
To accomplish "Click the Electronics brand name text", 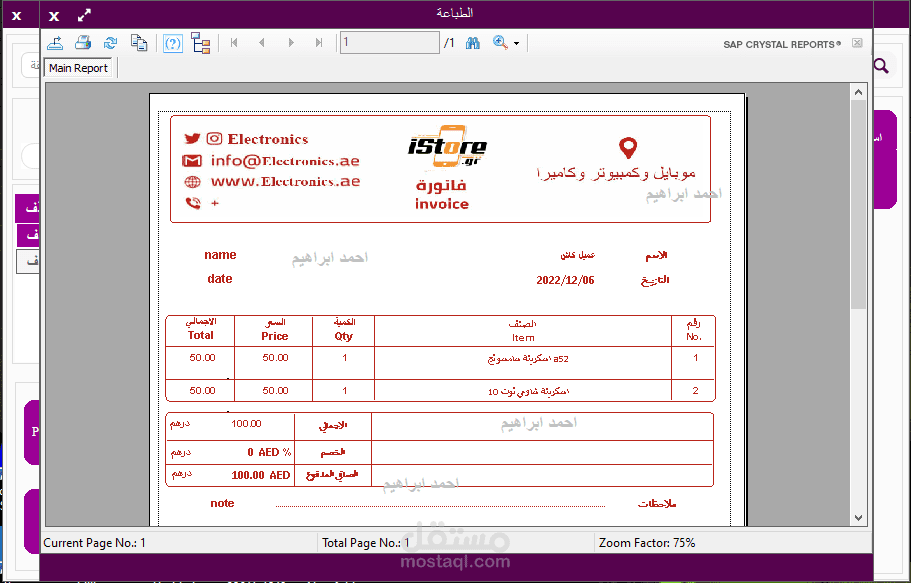I will [x=267, y=139].
